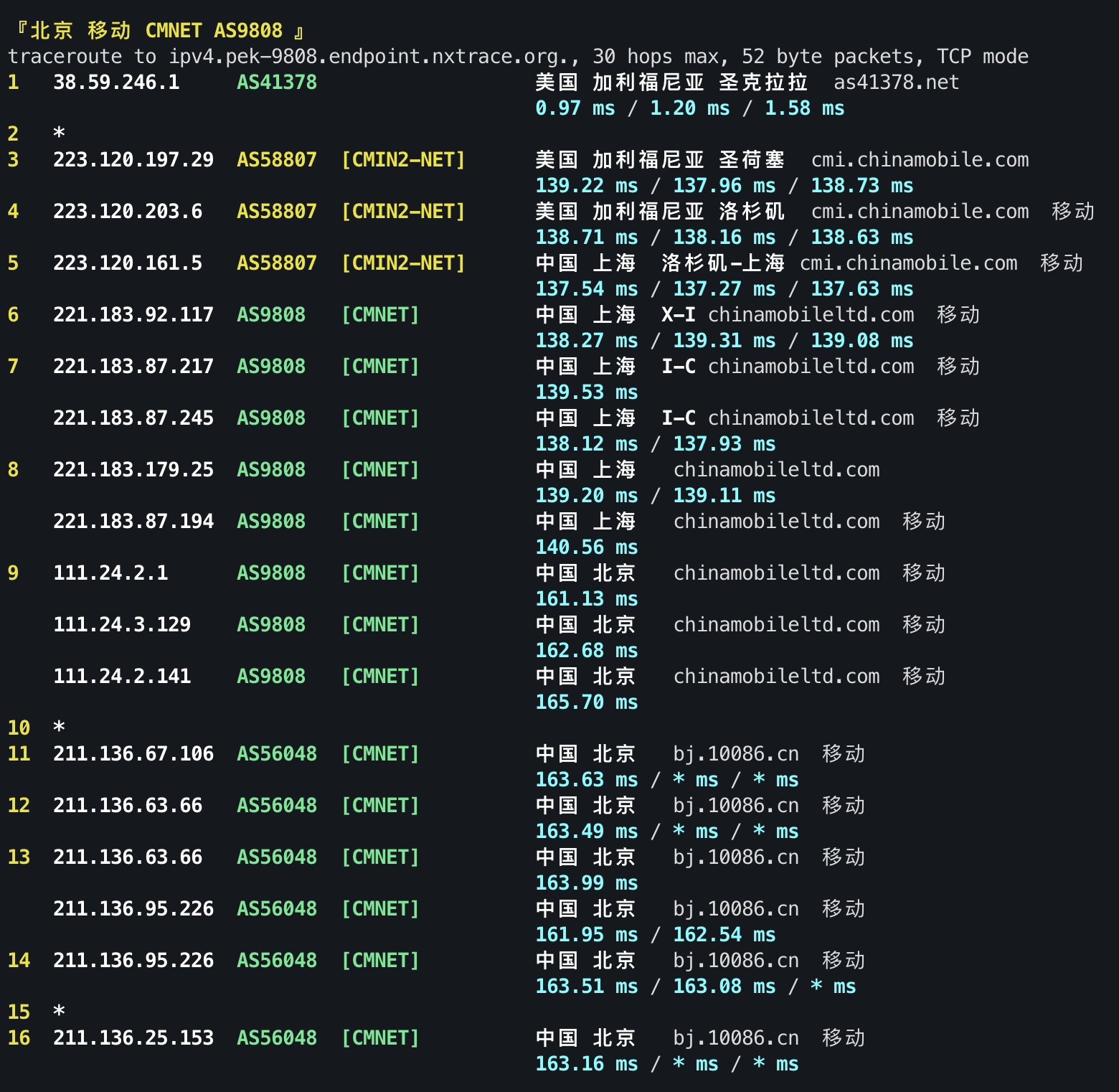The width and height of the screenshot is (1119, 1092).
Task: Click cmi.chinamobile.com on hop 3
Action: 920,160
